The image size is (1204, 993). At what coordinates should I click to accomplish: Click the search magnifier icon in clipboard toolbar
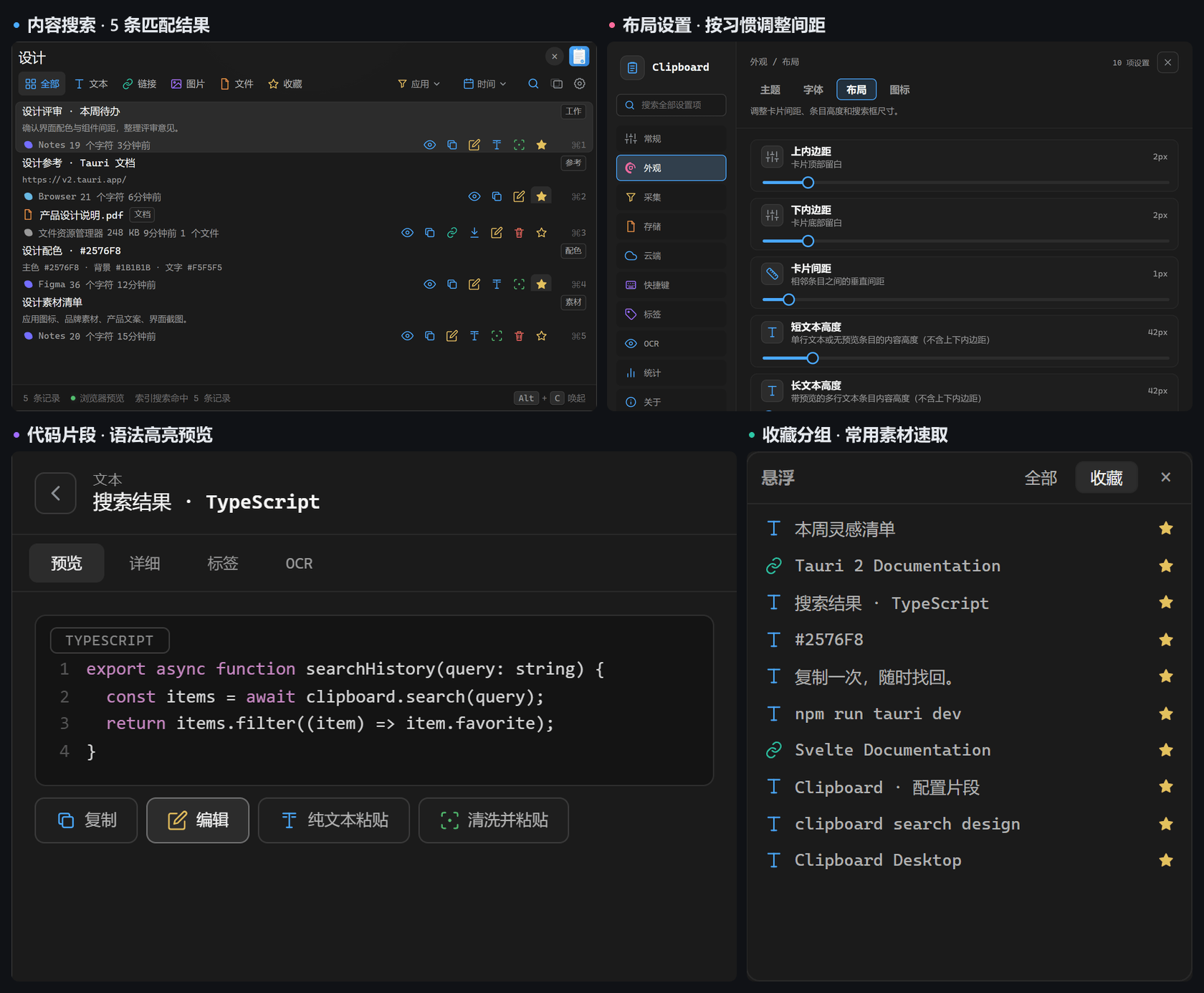tap(533, 84)
